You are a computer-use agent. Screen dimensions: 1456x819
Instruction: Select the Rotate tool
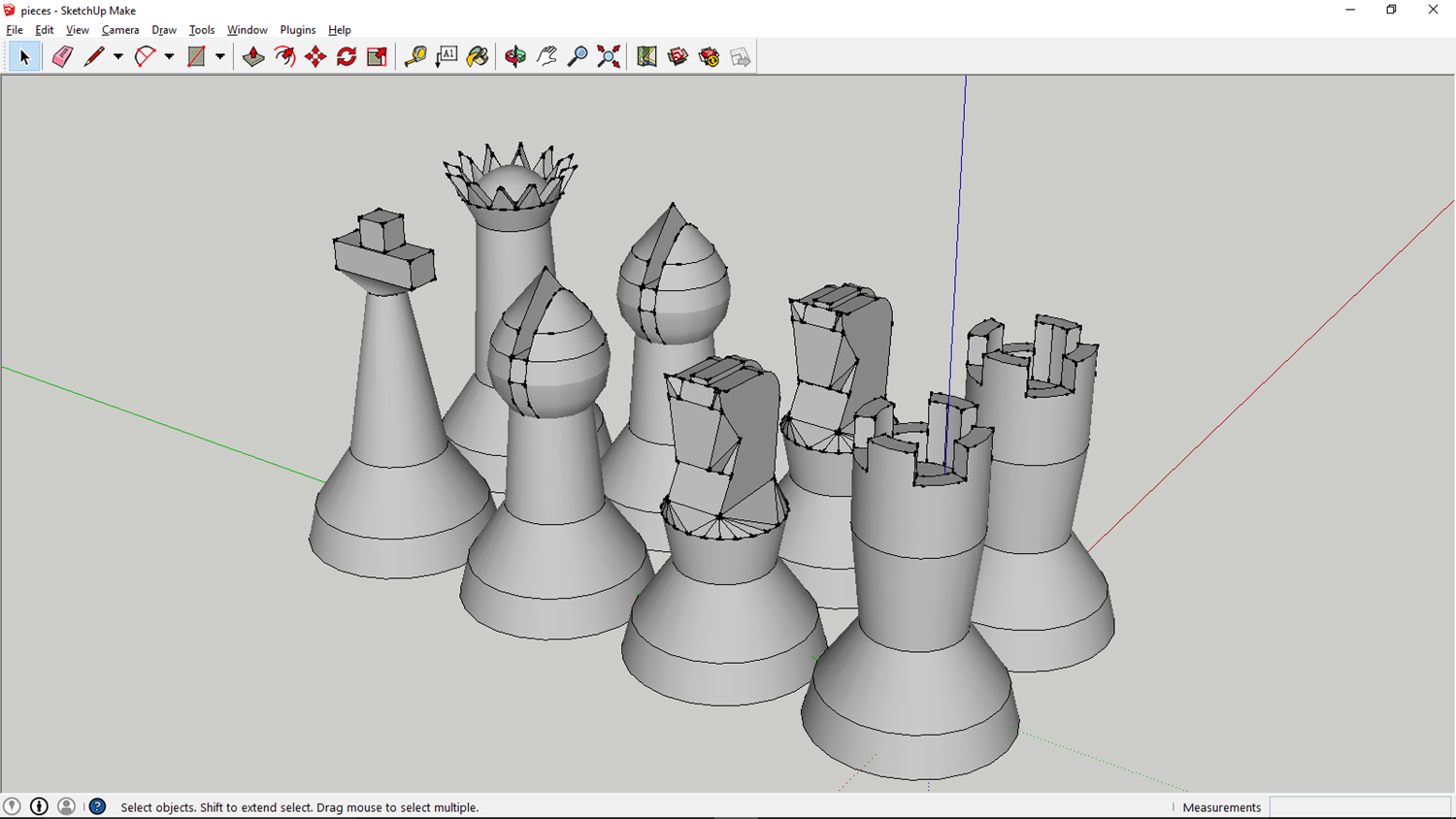pyautogui.click(x=347, y=56)
